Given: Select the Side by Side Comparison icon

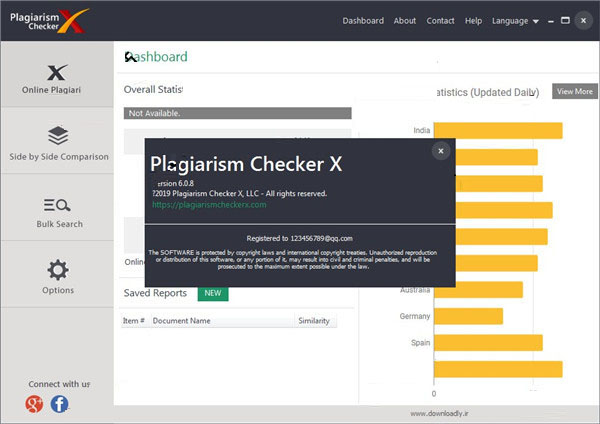Looking at the screenshot, I should 58,135.
